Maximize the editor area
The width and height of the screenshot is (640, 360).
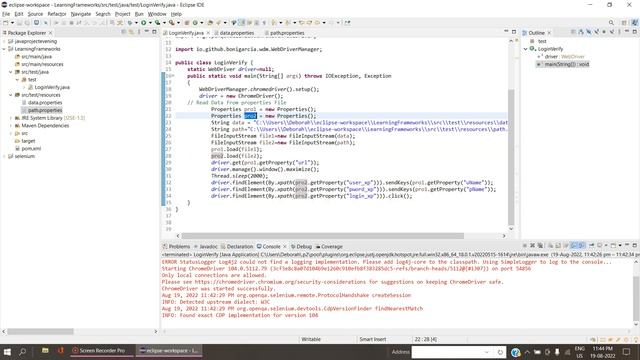(x=514, y=32)
